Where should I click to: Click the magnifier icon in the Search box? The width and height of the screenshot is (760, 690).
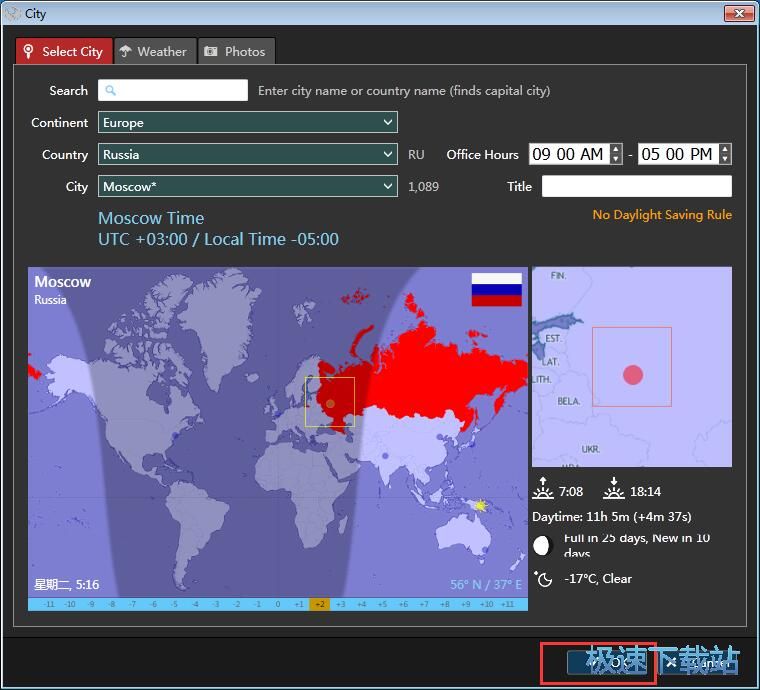tap(111, 90)
